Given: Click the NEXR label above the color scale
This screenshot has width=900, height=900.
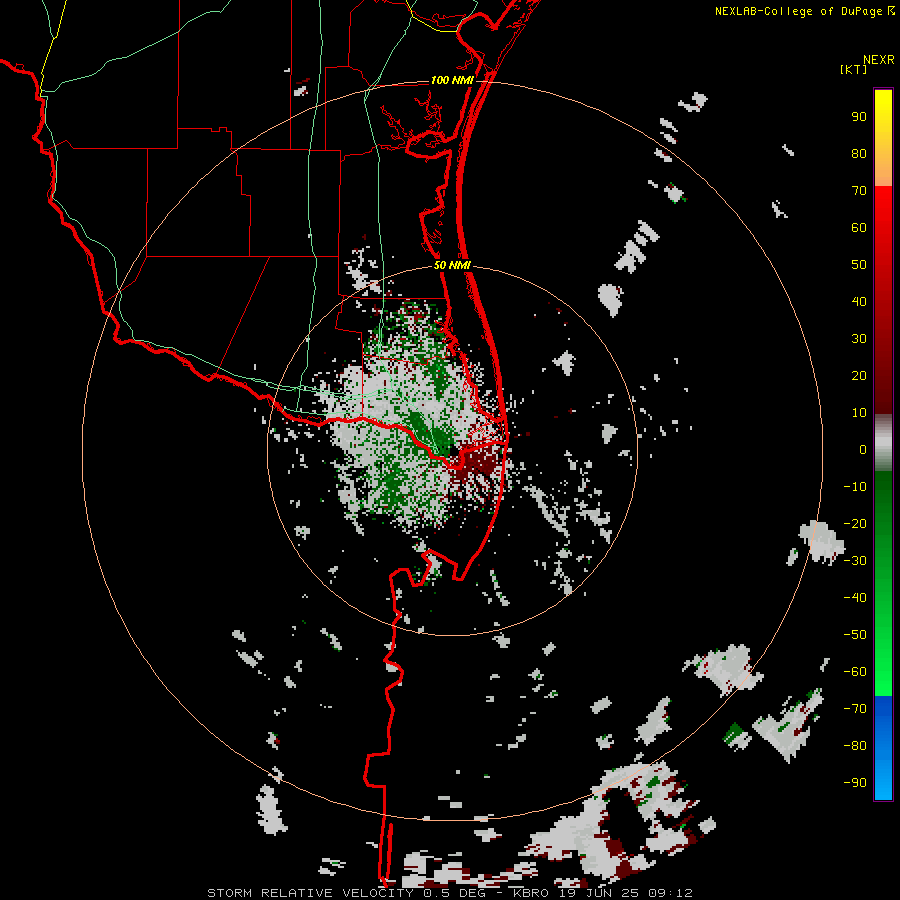Looking at the screenshot, I should 879,60.
